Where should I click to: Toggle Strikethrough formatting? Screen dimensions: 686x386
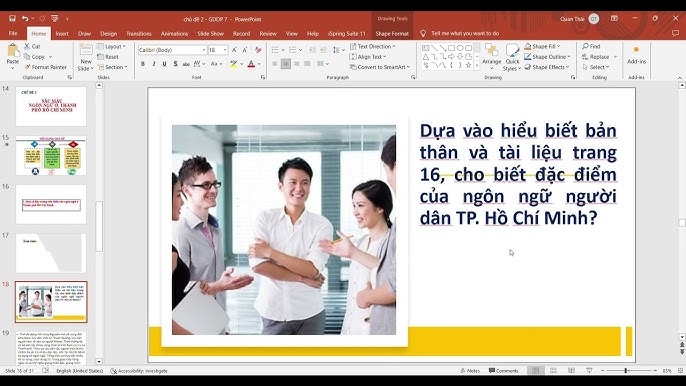click(186, 64)
